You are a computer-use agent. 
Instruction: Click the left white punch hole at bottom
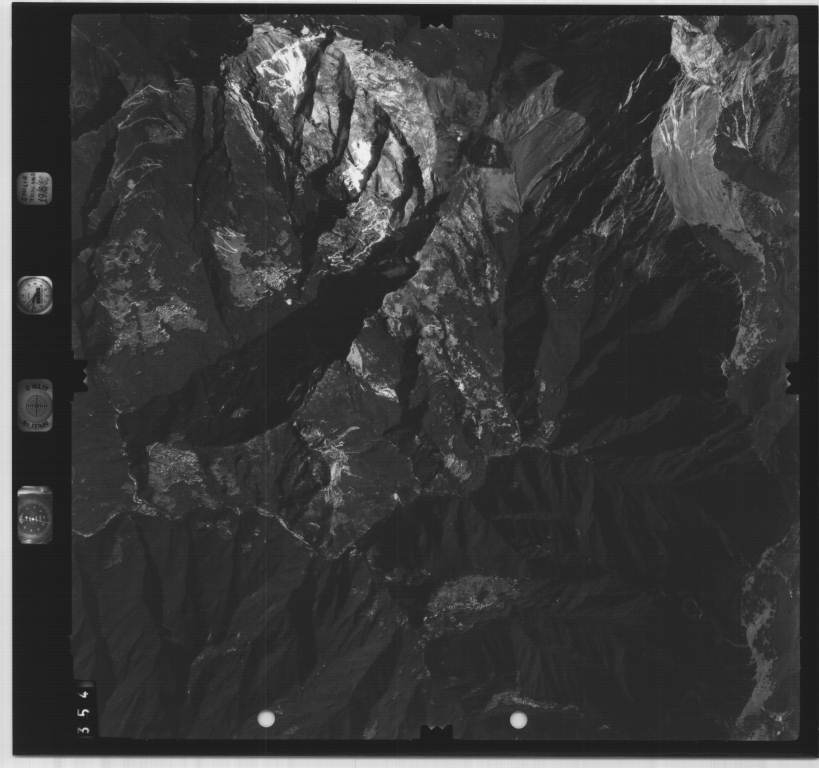266,718
